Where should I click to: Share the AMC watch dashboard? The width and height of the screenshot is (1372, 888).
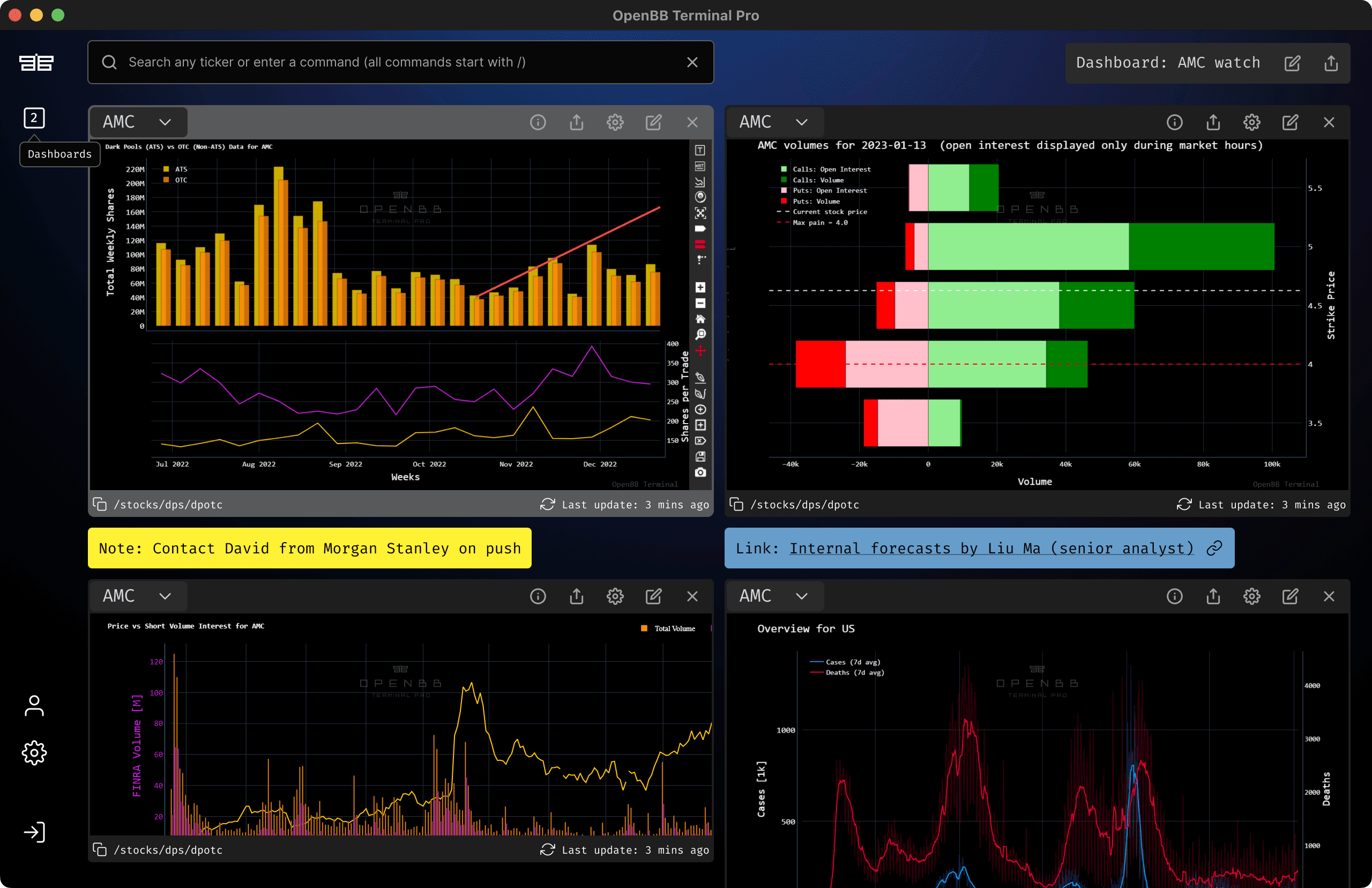coord(1331,63)
